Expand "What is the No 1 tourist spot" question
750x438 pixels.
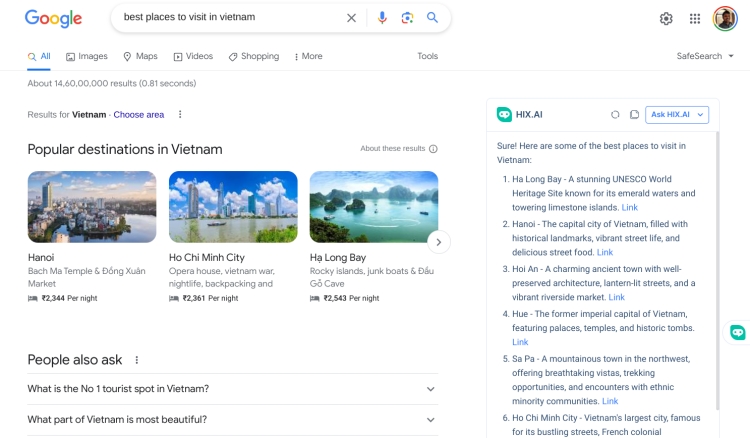click(431, 389)
